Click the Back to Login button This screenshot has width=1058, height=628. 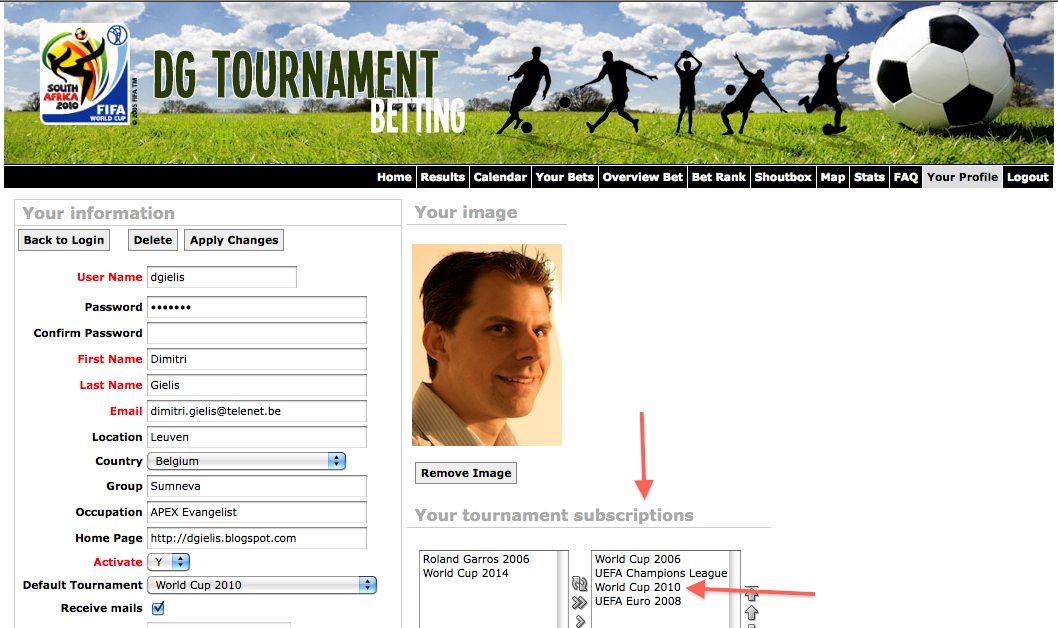pos(64,240)
